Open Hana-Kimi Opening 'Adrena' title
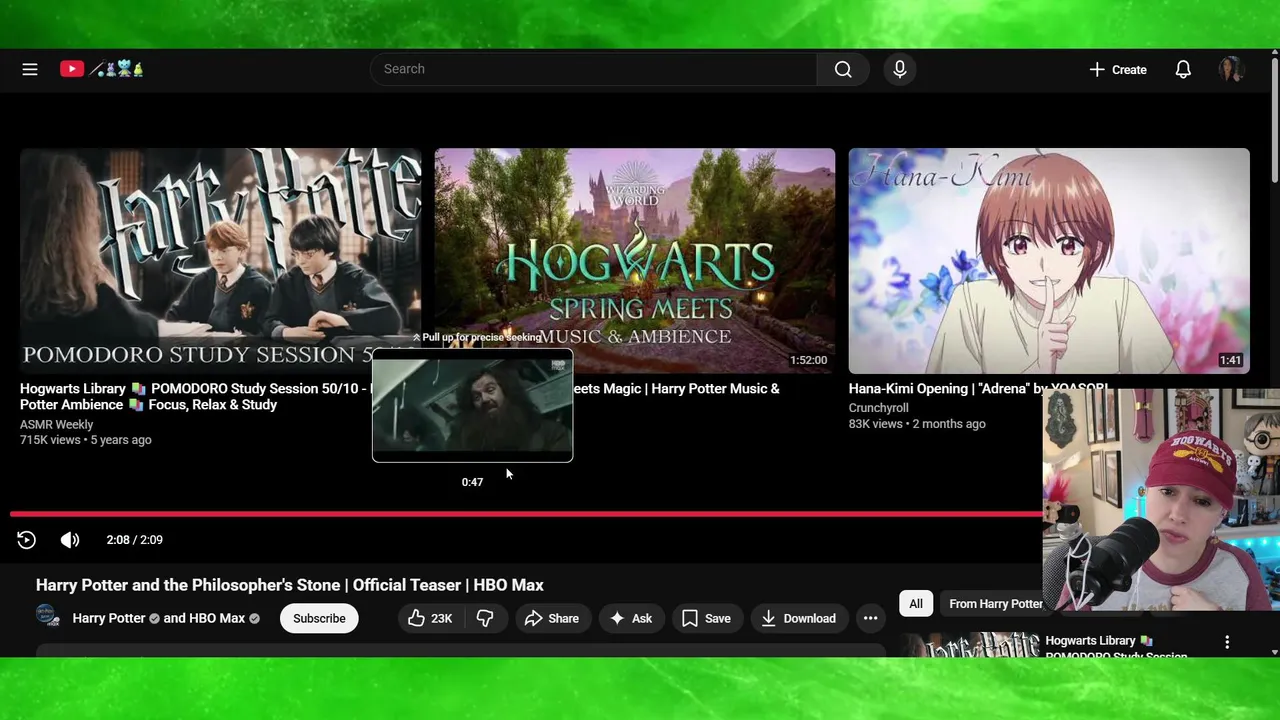Screen dimensions: 1280x720 point(978,388)
